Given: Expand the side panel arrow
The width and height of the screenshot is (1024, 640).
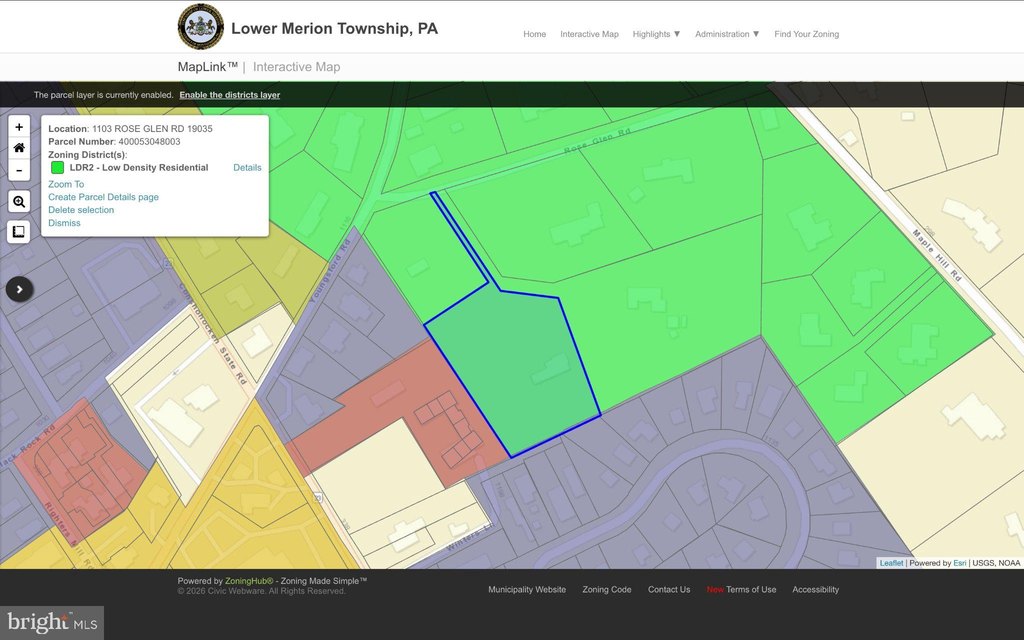Looking at the screenshot, I should pos(20,289).
